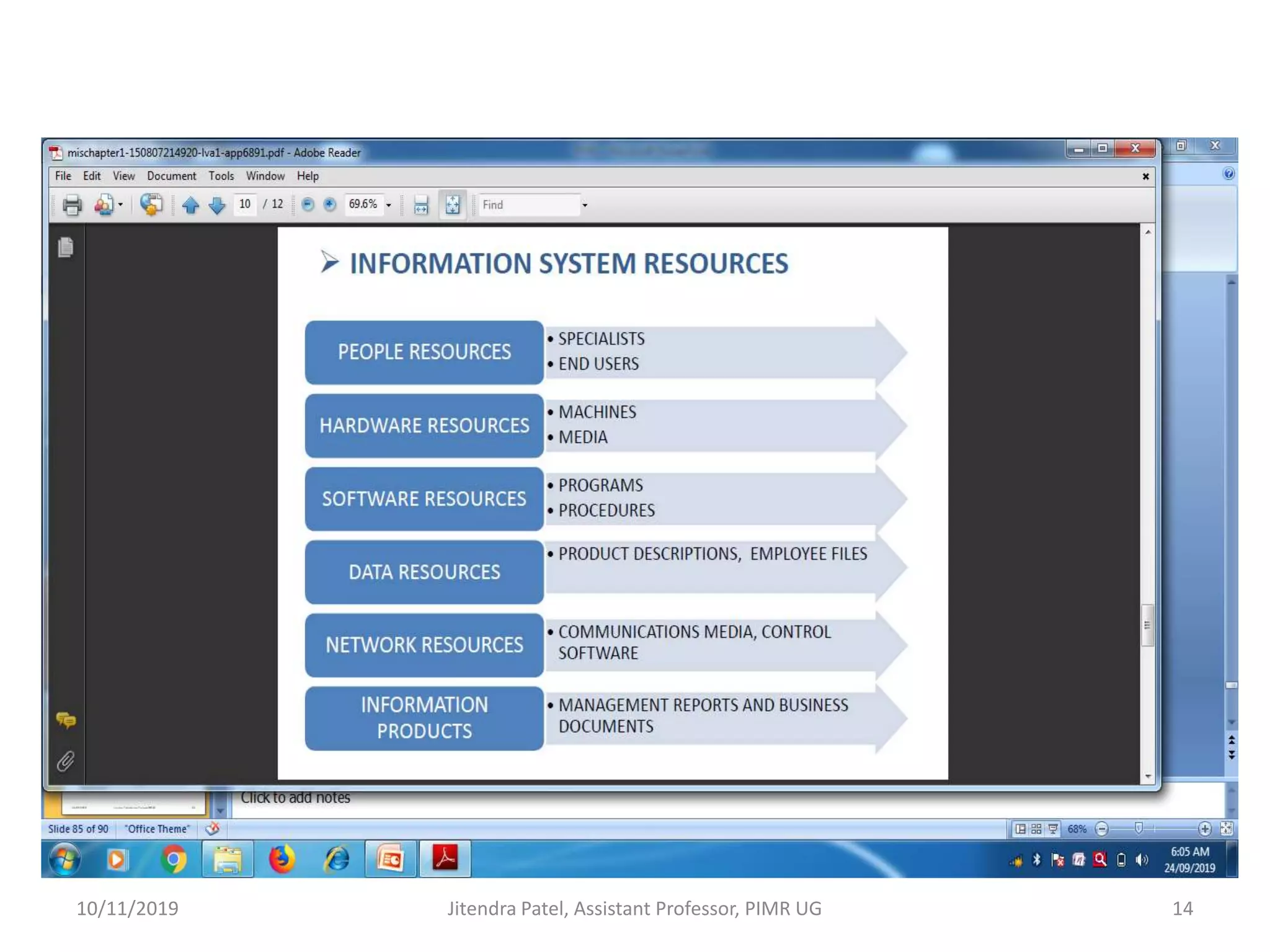Click the Bluetooth tray icon
1270x952 pixels.
[x=1036, y=860]
